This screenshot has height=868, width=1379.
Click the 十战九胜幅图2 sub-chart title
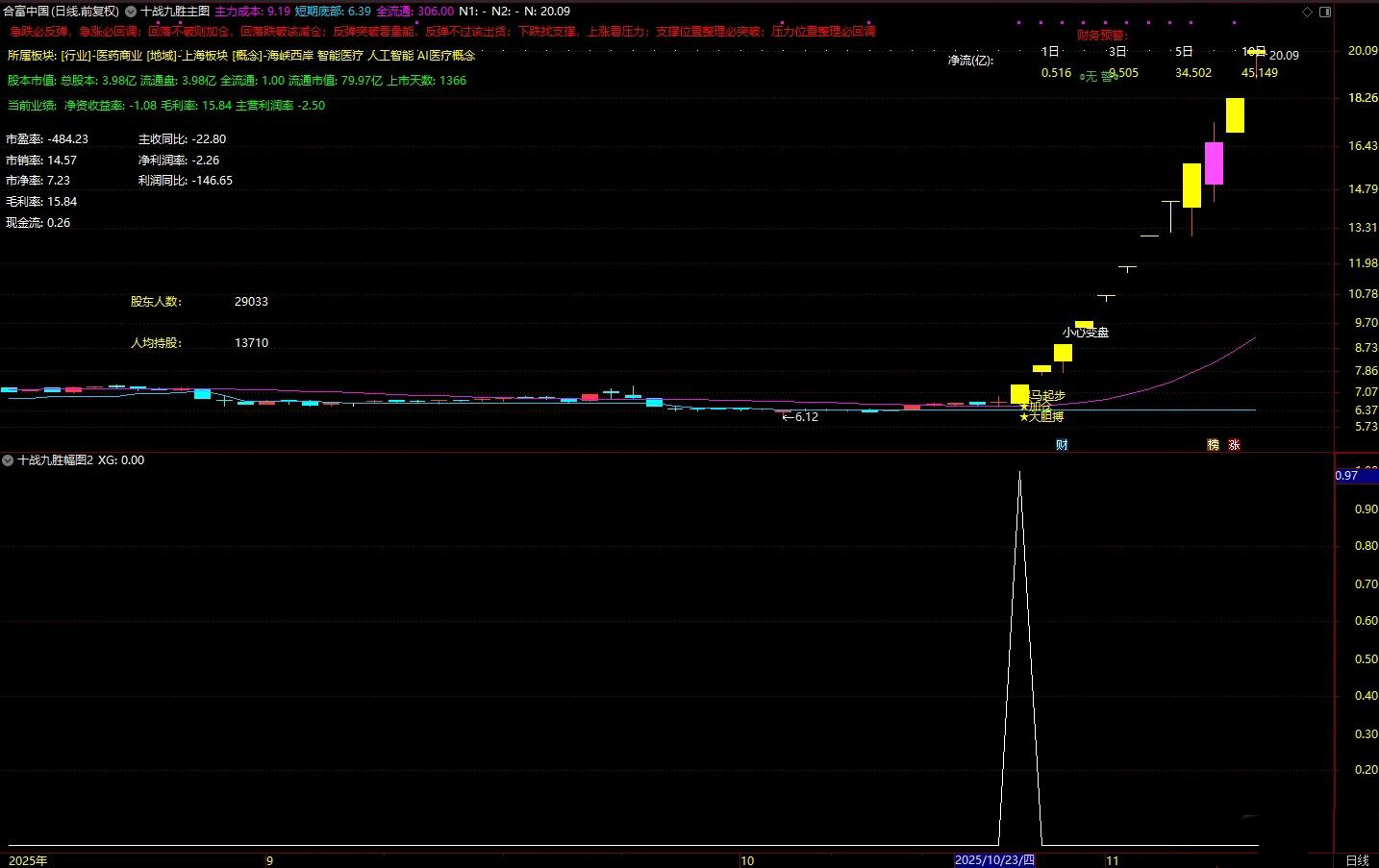(56, 460)
